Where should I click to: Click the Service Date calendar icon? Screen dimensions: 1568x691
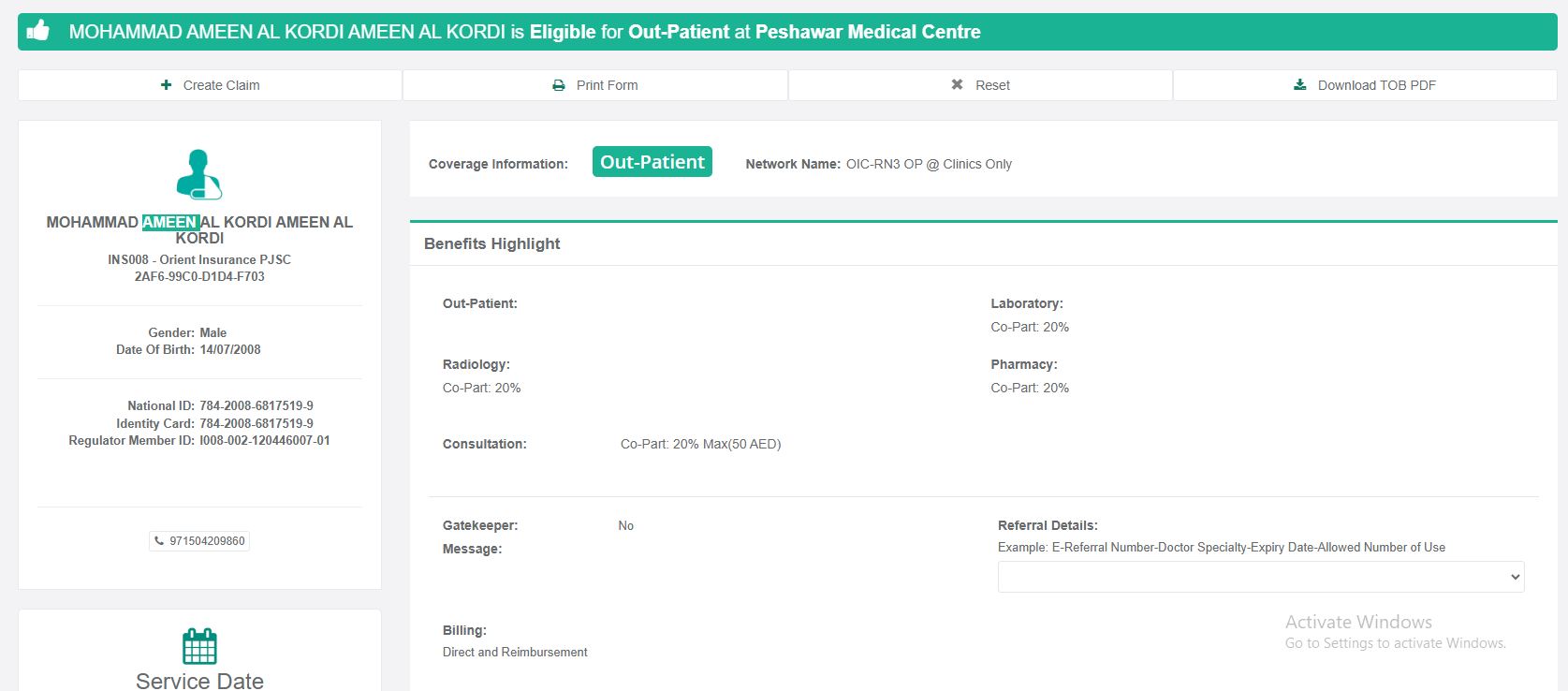[x=199, y=646]
